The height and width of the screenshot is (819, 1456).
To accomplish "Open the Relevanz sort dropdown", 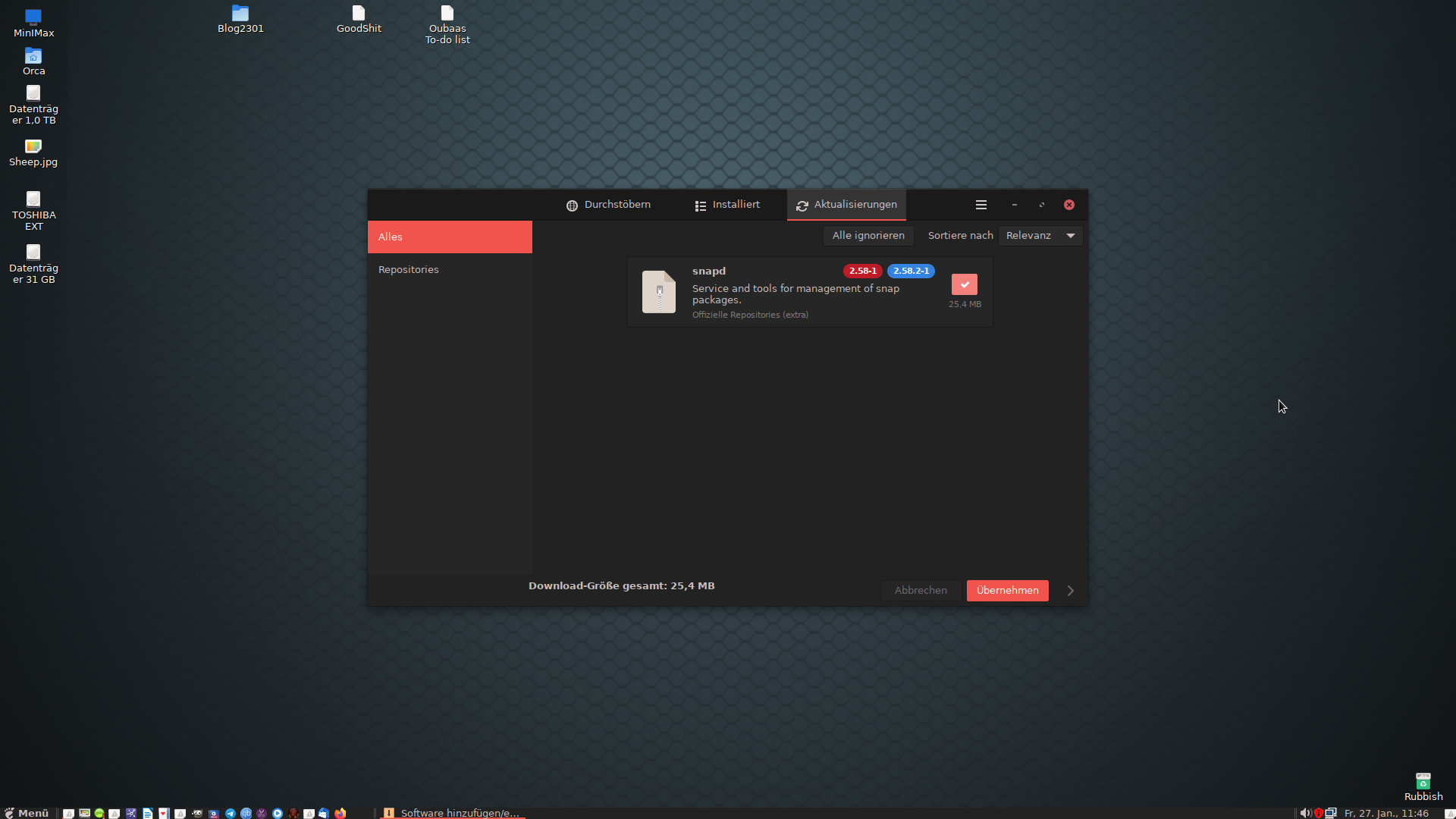I will click(x=1040, y=236).
